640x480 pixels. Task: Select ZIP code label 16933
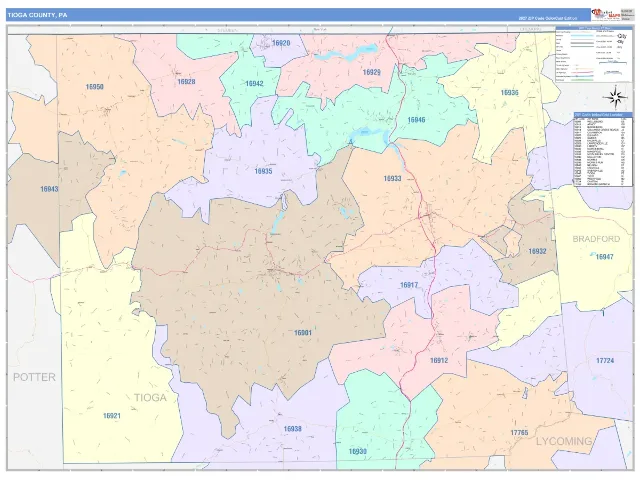[392, 178]
